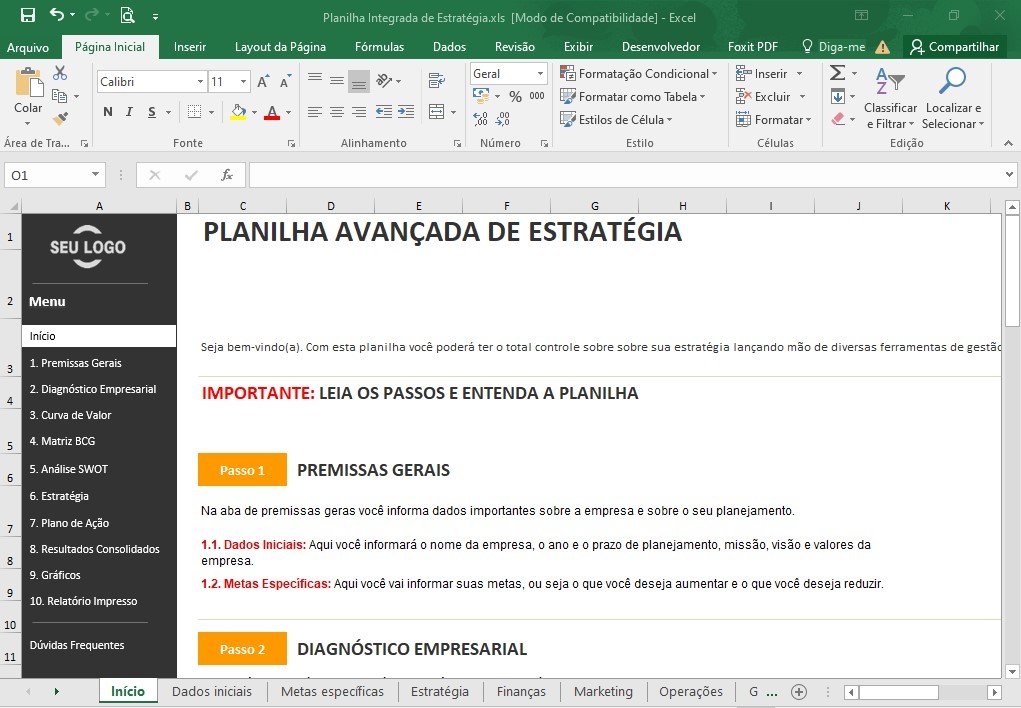Click the Compartilhar button
1021x708 pixels.
pyautogui.click(x=955, y=47)
